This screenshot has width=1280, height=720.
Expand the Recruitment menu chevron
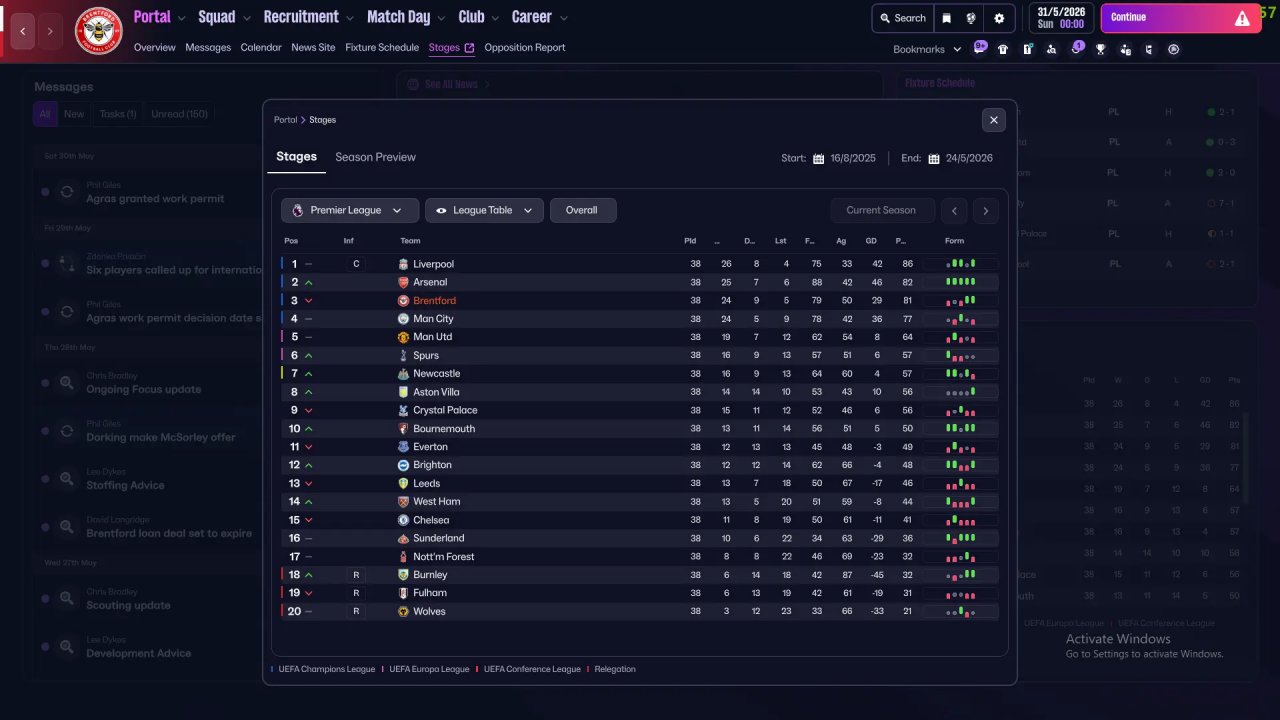coord(349,18)
